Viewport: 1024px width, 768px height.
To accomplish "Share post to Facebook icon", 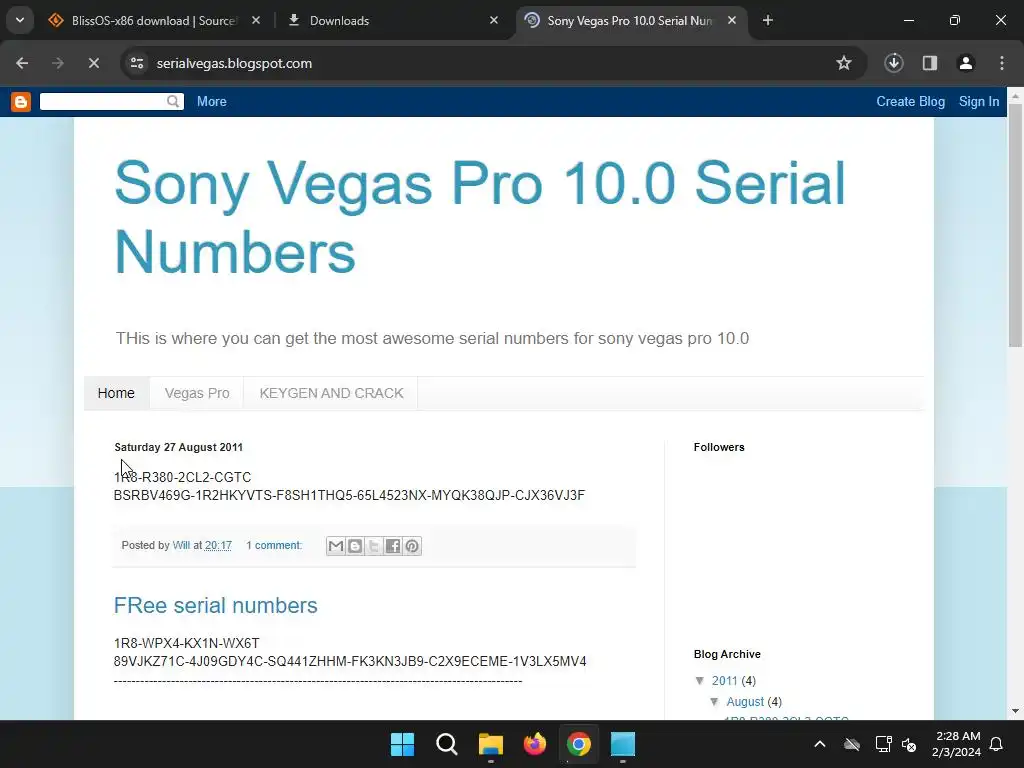I will [x=392, y=546].
